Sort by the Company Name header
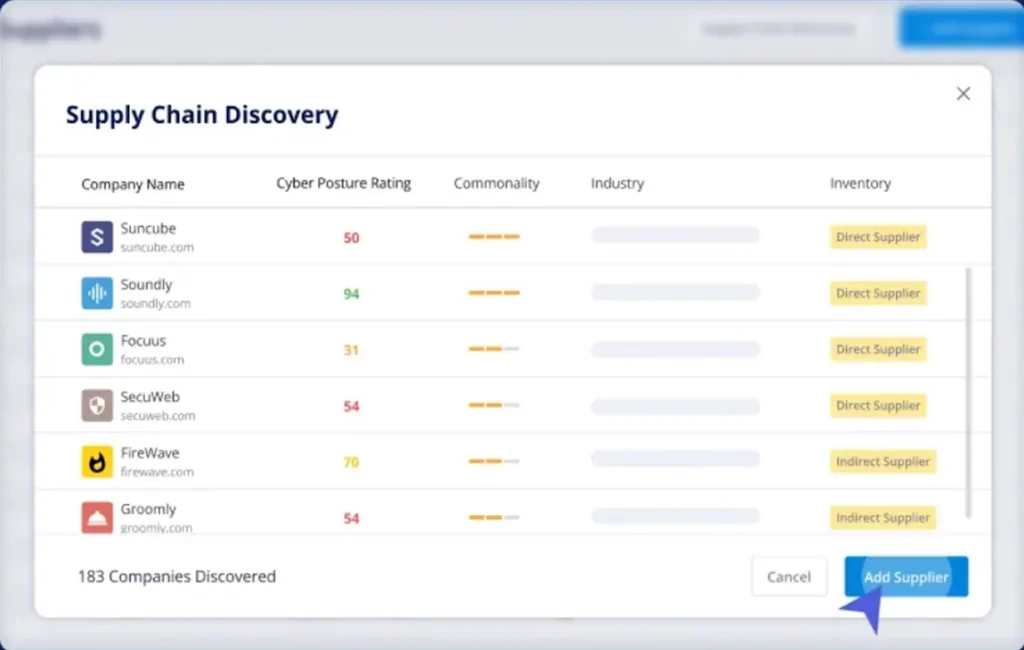 coord(133,184)
